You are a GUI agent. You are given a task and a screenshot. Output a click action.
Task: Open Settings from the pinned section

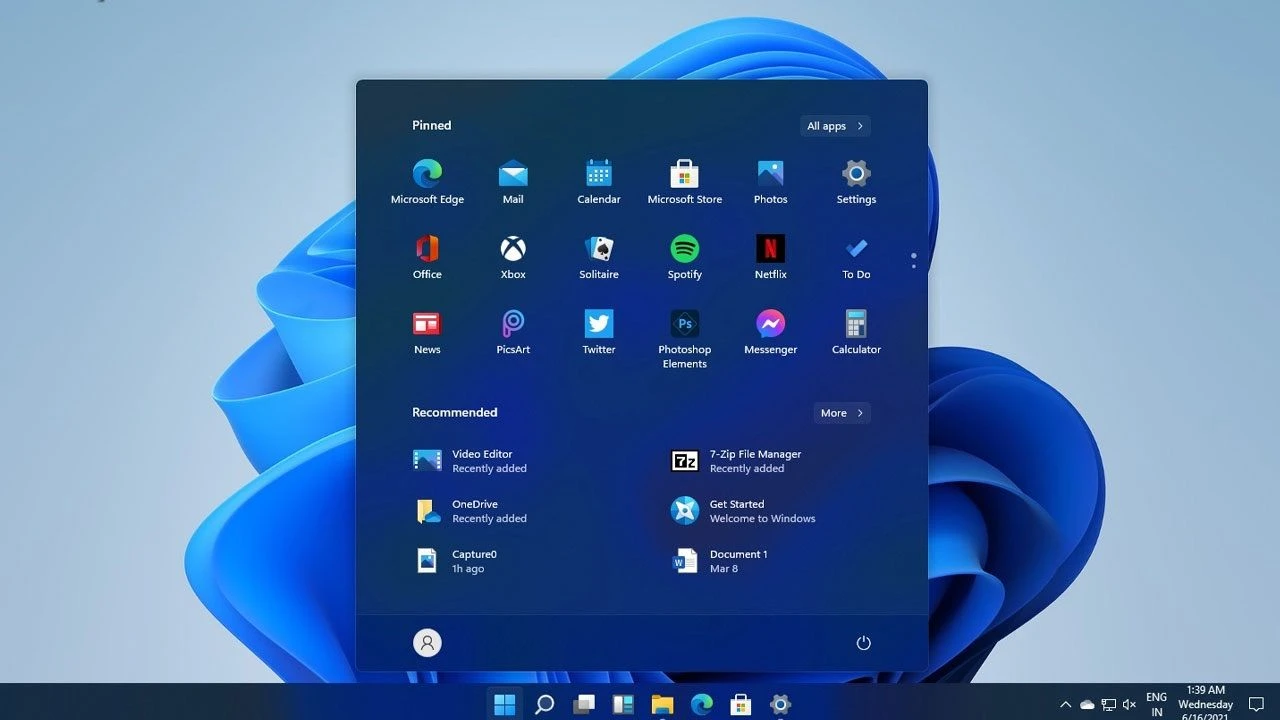[x=856, y=174]
